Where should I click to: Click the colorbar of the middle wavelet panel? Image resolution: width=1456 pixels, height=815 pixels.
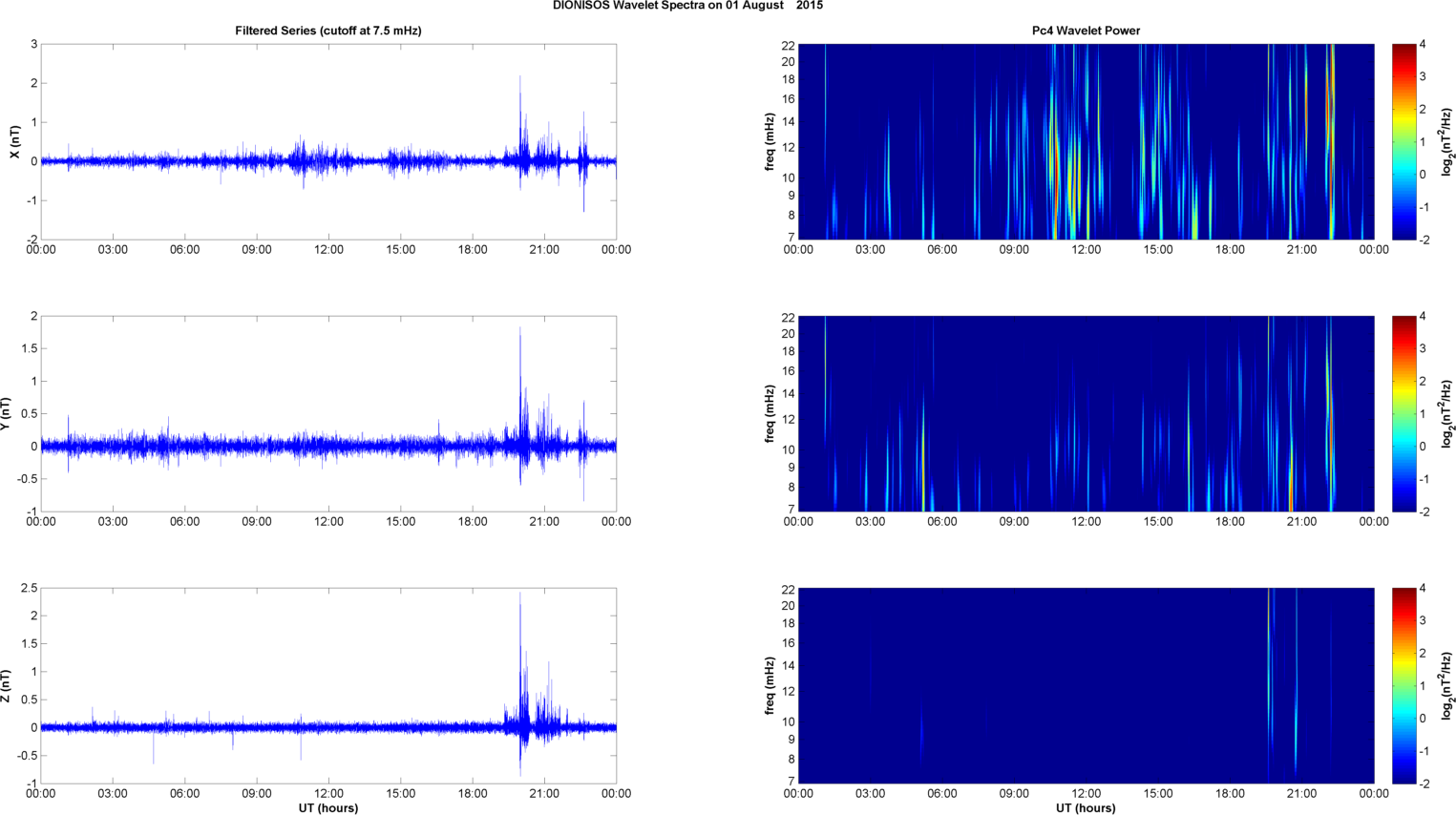(1403, 414)
